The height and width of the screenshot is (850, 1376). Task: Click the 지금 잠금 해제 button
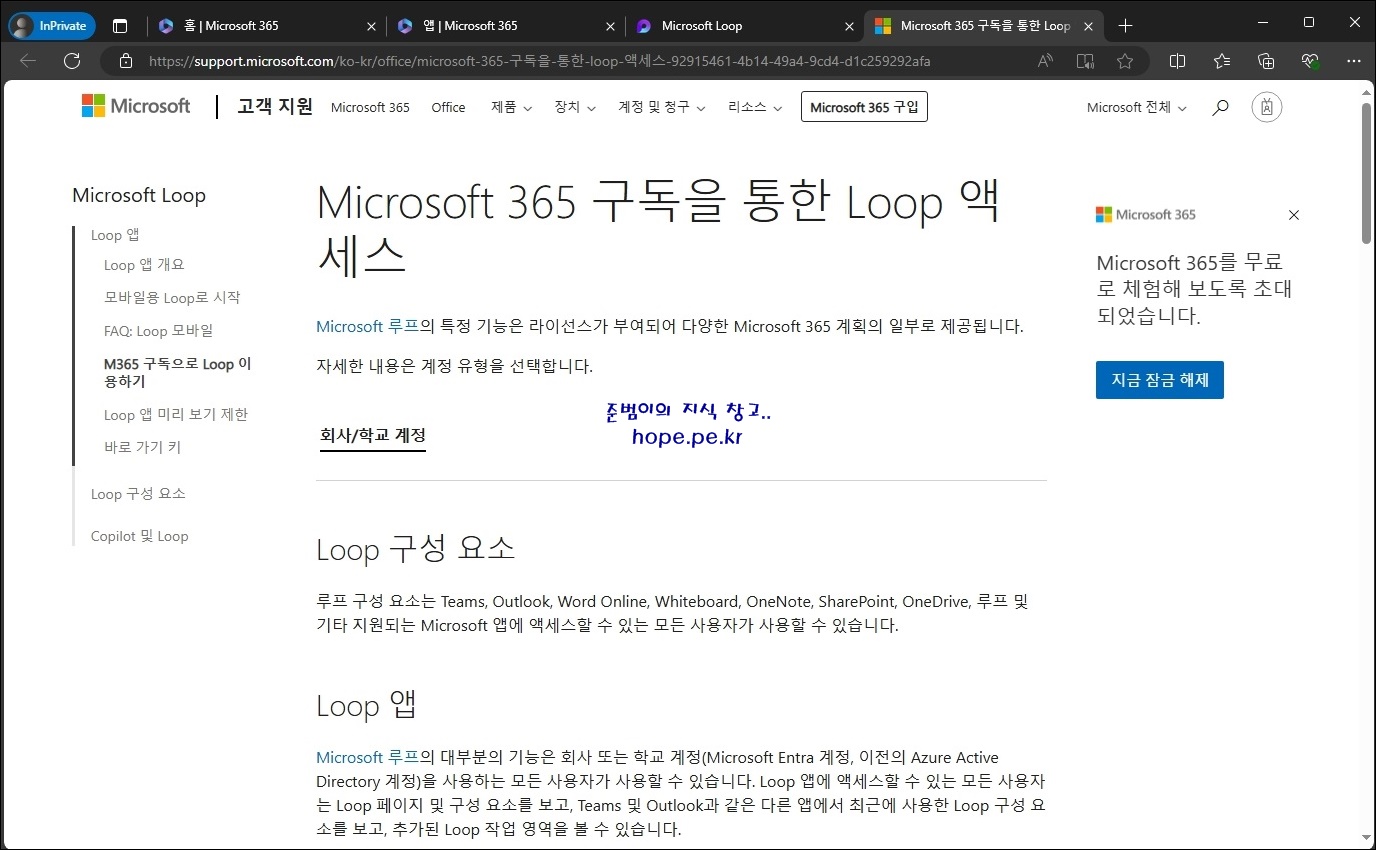click(1160, 380)
